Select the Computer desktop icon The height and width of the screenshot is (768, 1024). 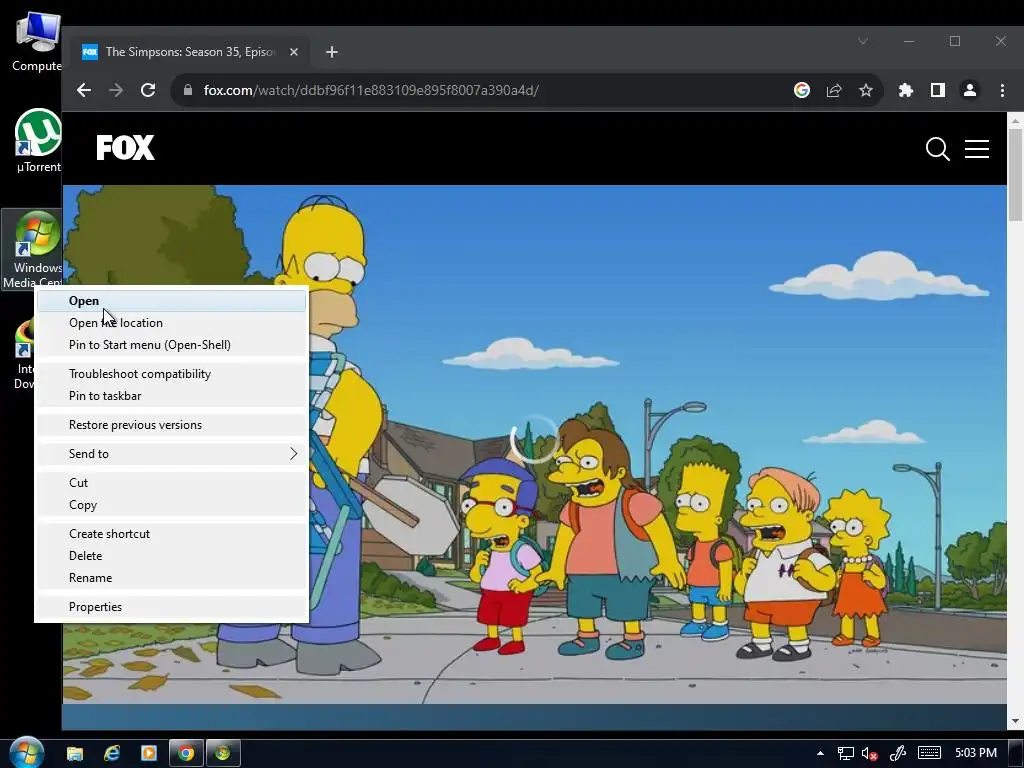(x=37, y=42)
